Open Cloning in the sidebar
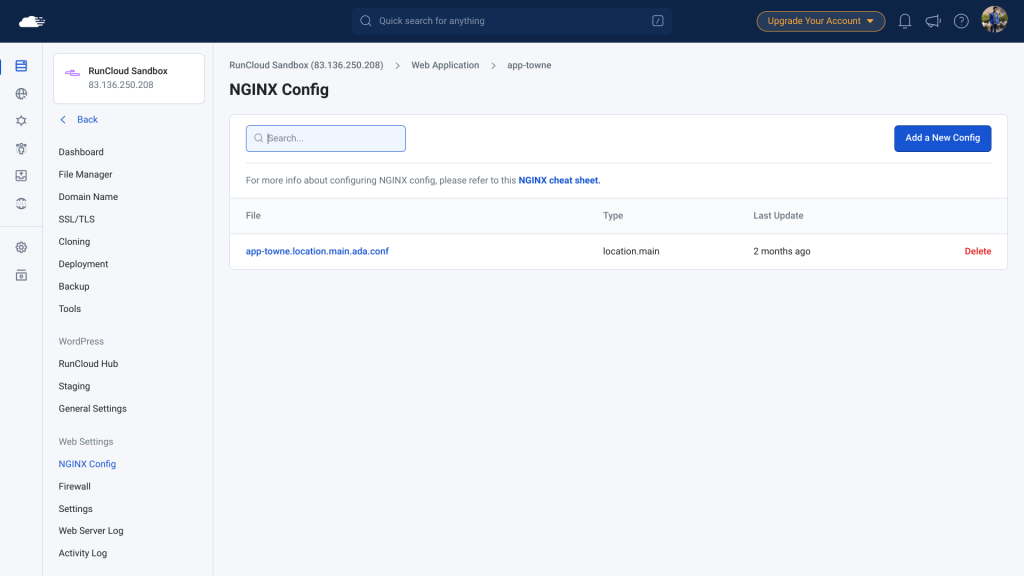 click(x=74, y=242)
